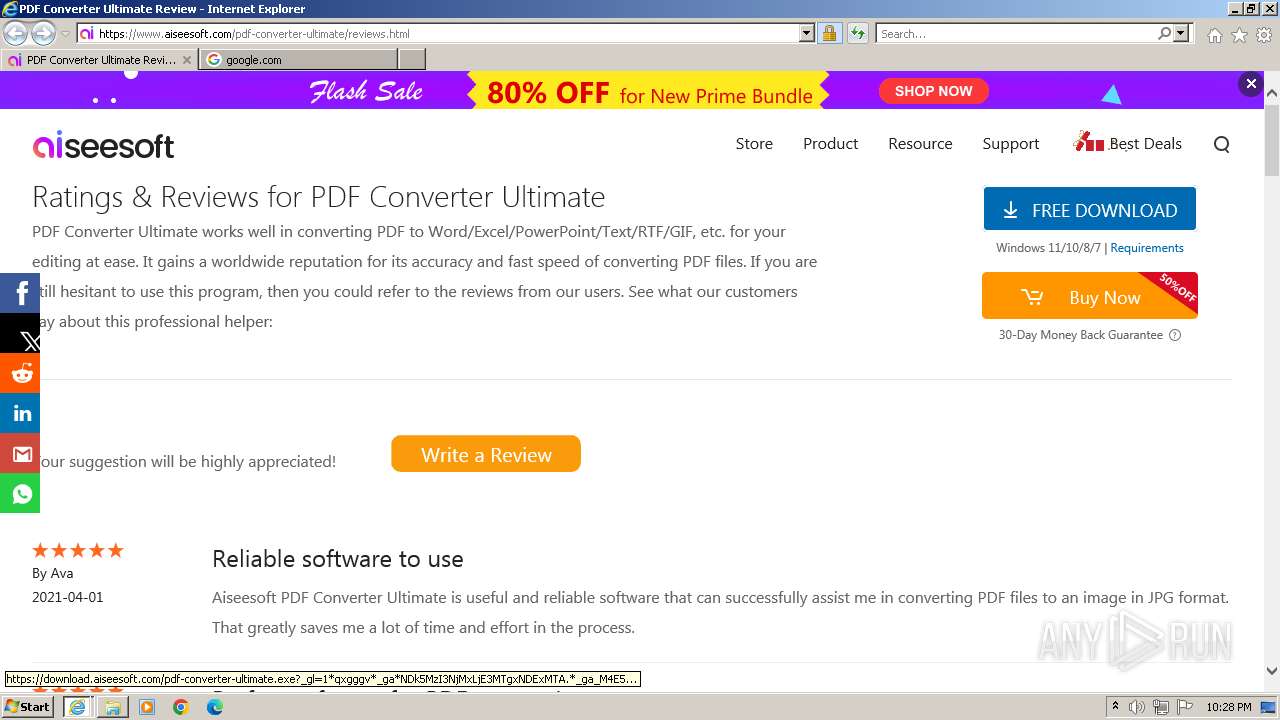Open the IE Favorites star icon

(1239, 35)
